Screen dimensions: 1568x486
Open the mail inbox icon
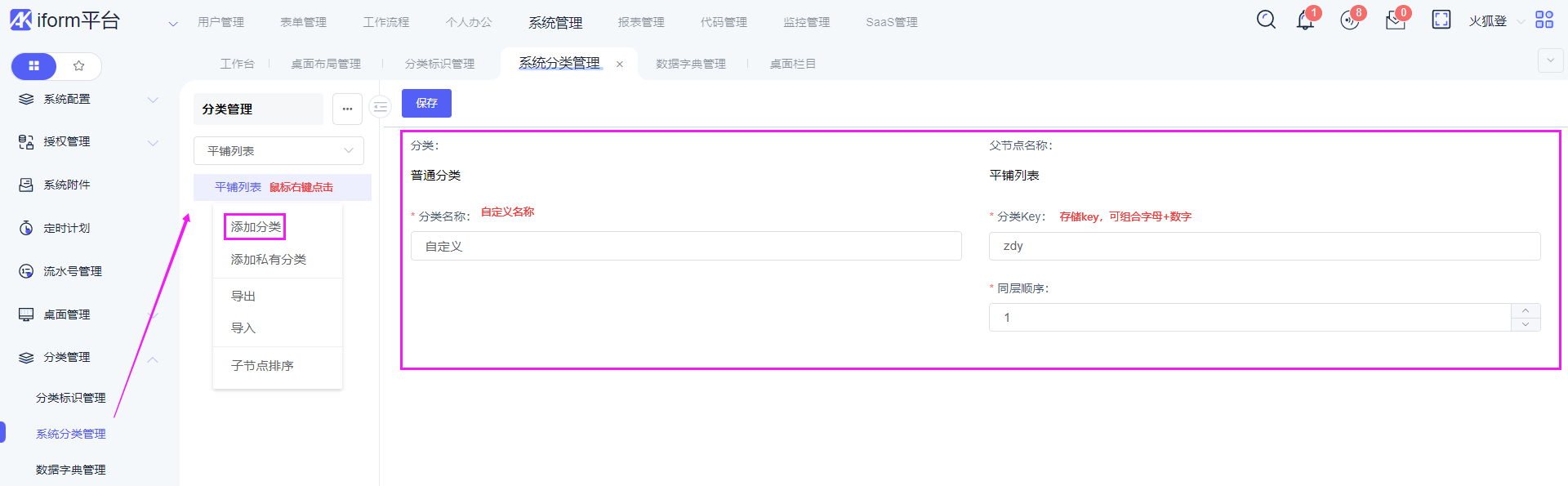[x=1395, y=20]
